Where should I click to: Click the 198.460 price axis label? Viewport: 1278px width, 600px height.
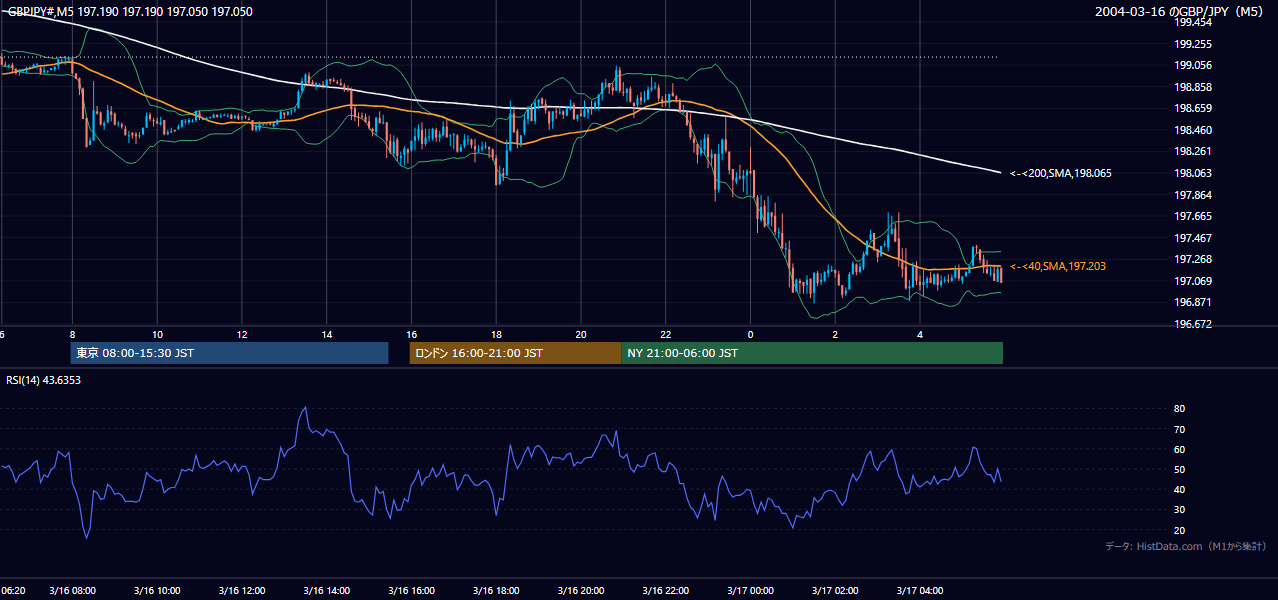point(1194,130)
